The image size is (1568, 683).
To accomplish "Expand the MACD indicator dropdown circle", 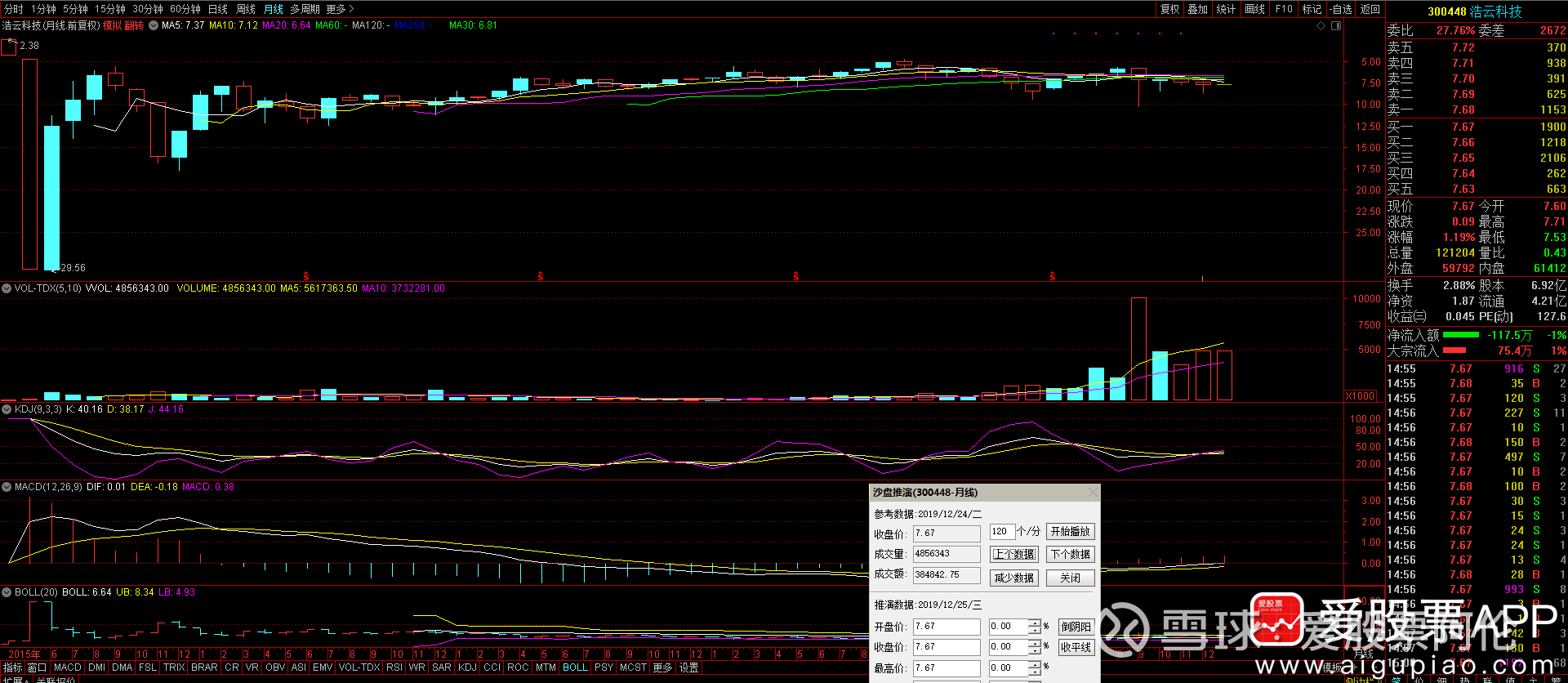I will click(7, 487).
